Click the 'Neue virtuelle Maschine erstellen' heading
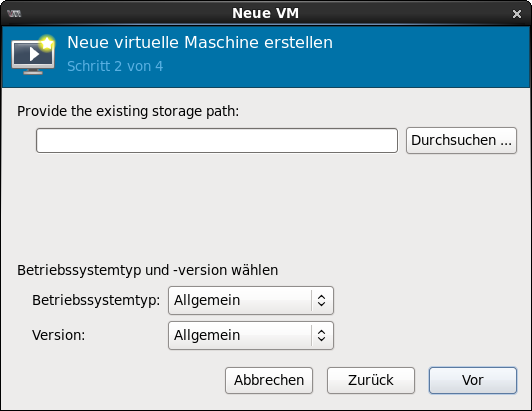532x411 pixels. (200, 43)
